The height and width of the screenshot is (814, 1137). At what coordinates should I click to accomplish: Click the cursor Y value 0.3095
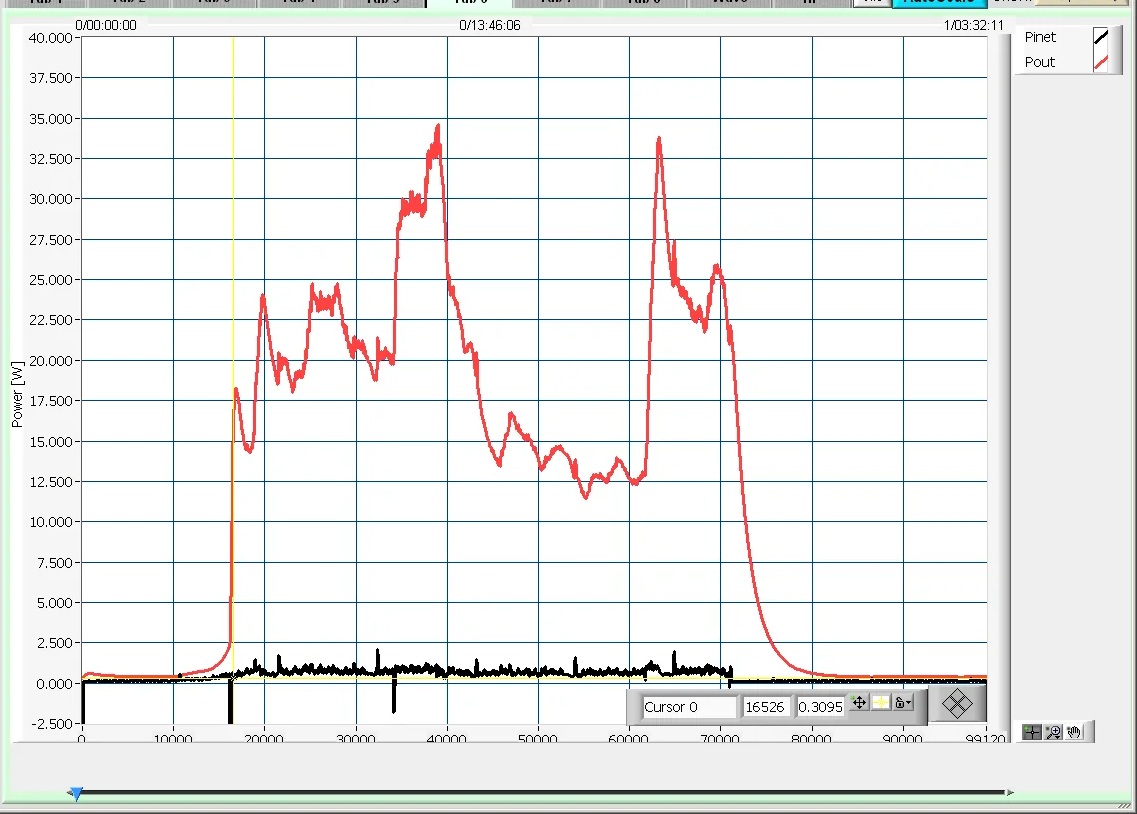pos(820,707)
